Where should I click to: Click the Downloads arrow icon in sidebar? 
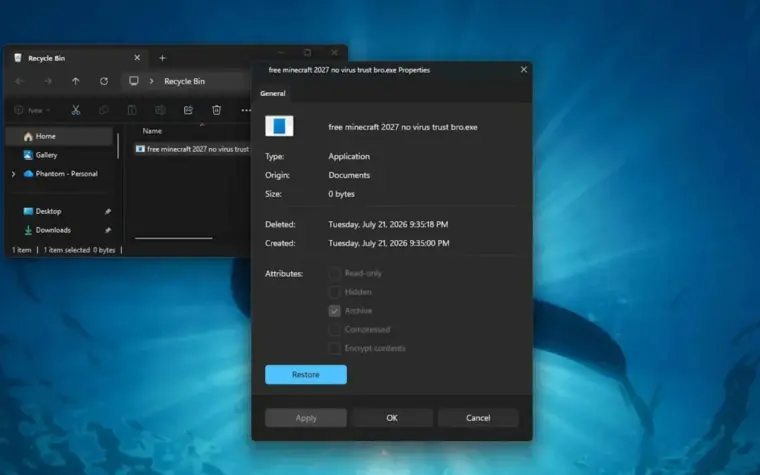(x=28, y=230)
